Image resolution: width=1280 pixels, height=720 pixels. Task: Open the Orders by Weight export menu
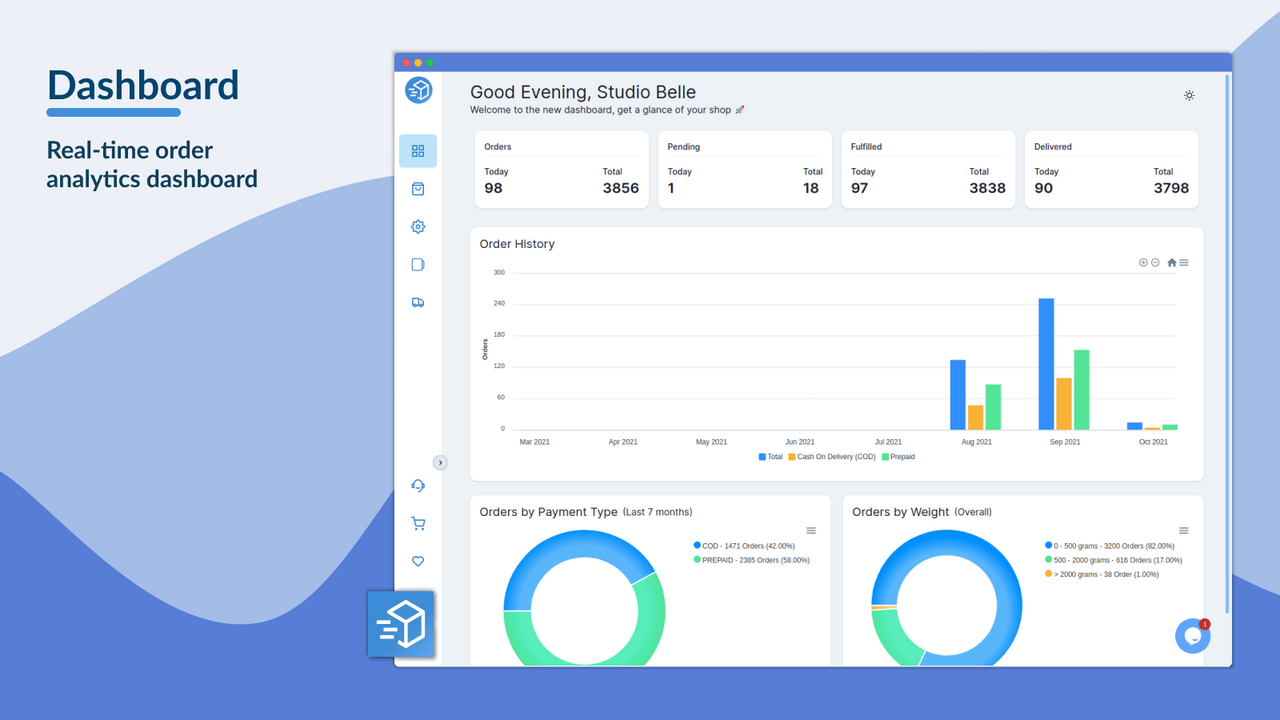[1184, 531]
